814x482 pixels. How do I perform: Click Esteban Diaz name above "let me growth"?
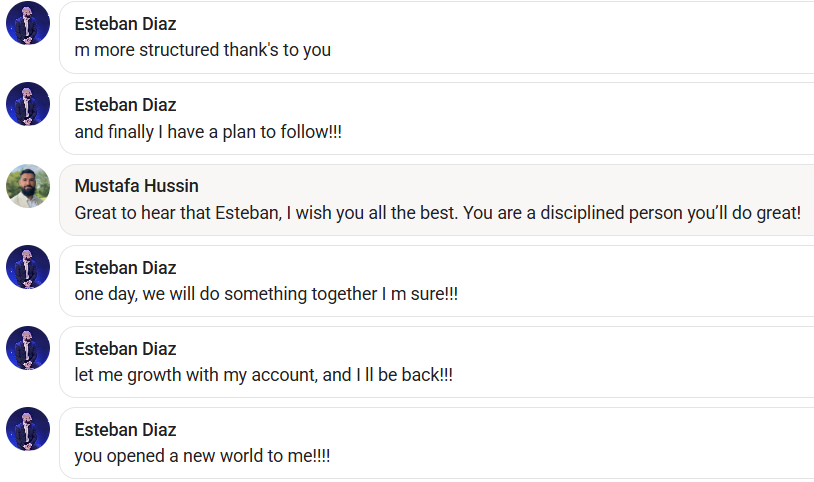click(125, 349)
